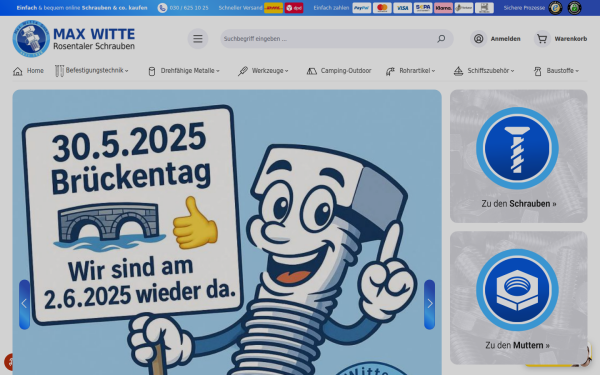Click the Mastercard payment icon
600x375 pixels.
coord(382,8)
